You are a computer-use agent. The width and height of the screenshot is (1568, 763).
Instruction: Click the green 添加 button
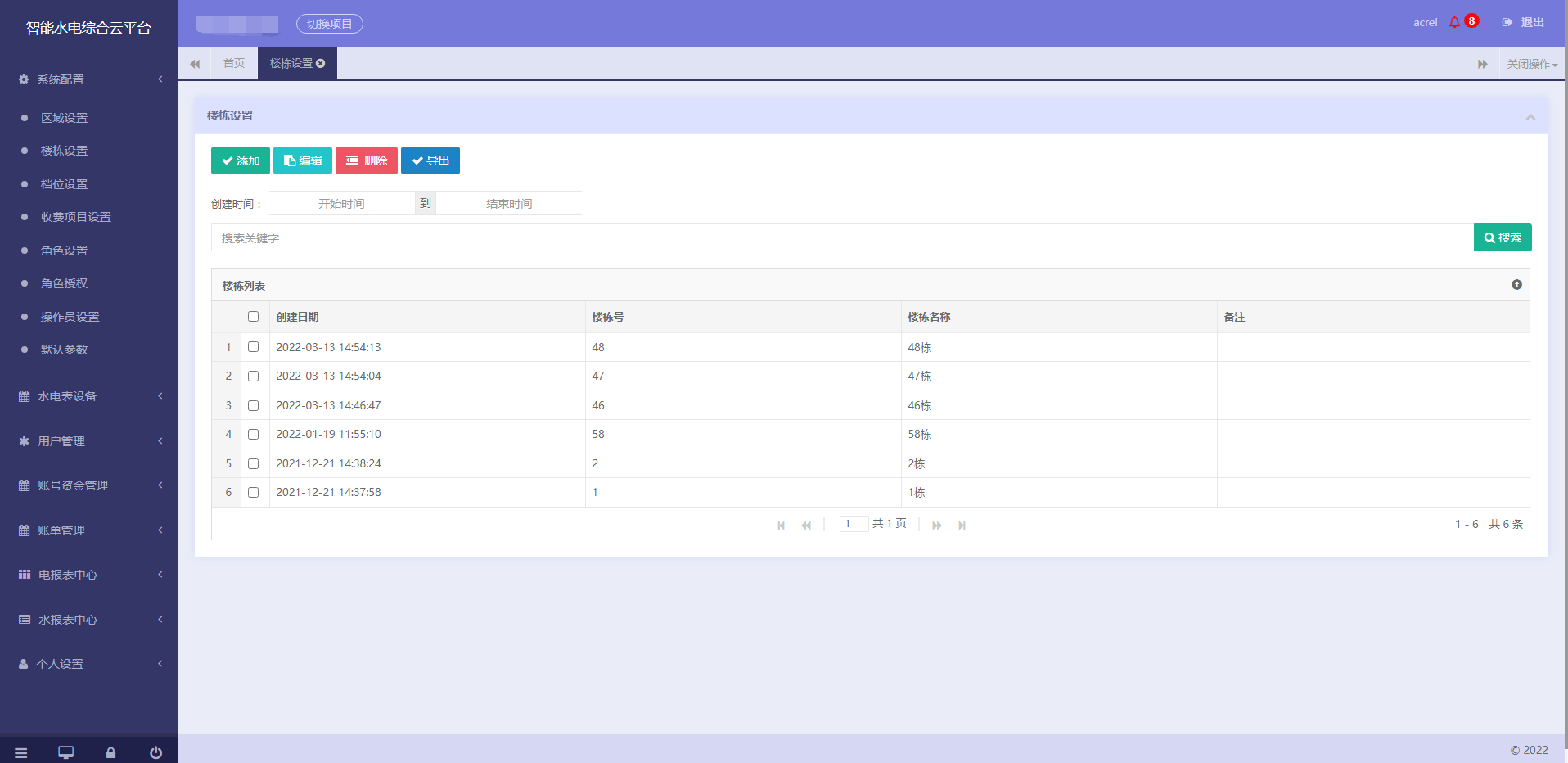(241, 160)
